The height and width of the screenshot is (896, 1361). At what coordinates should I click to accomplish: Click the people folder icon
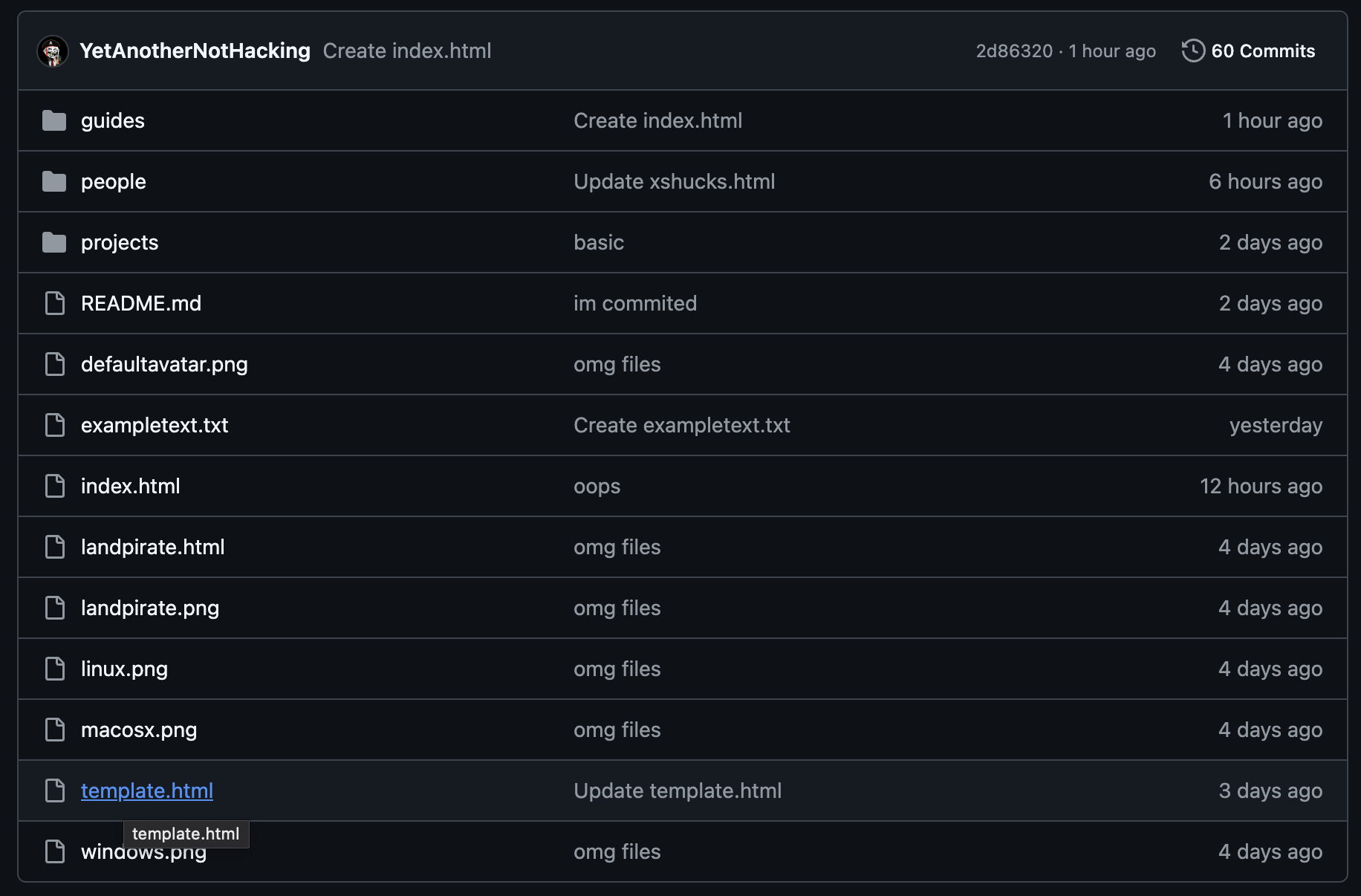click(54, 181)
